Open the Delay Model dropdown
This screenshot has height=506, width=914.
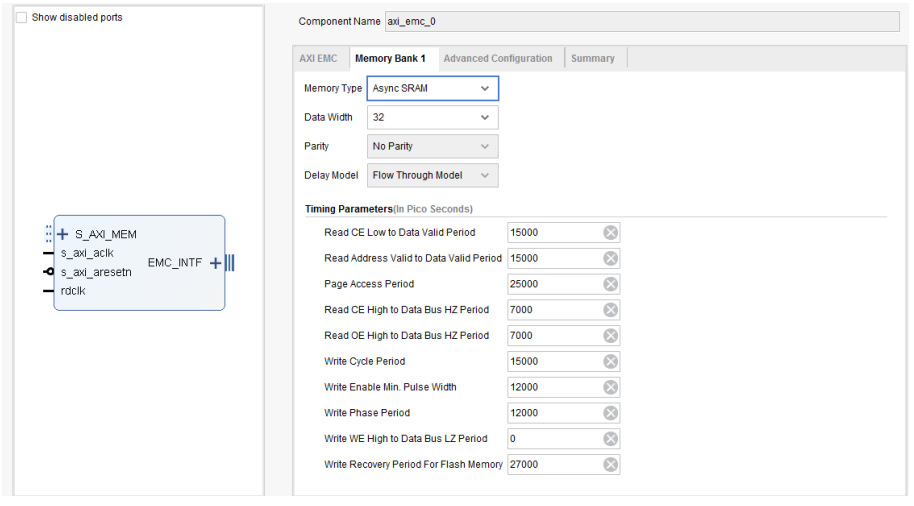[x=432, y=176]
